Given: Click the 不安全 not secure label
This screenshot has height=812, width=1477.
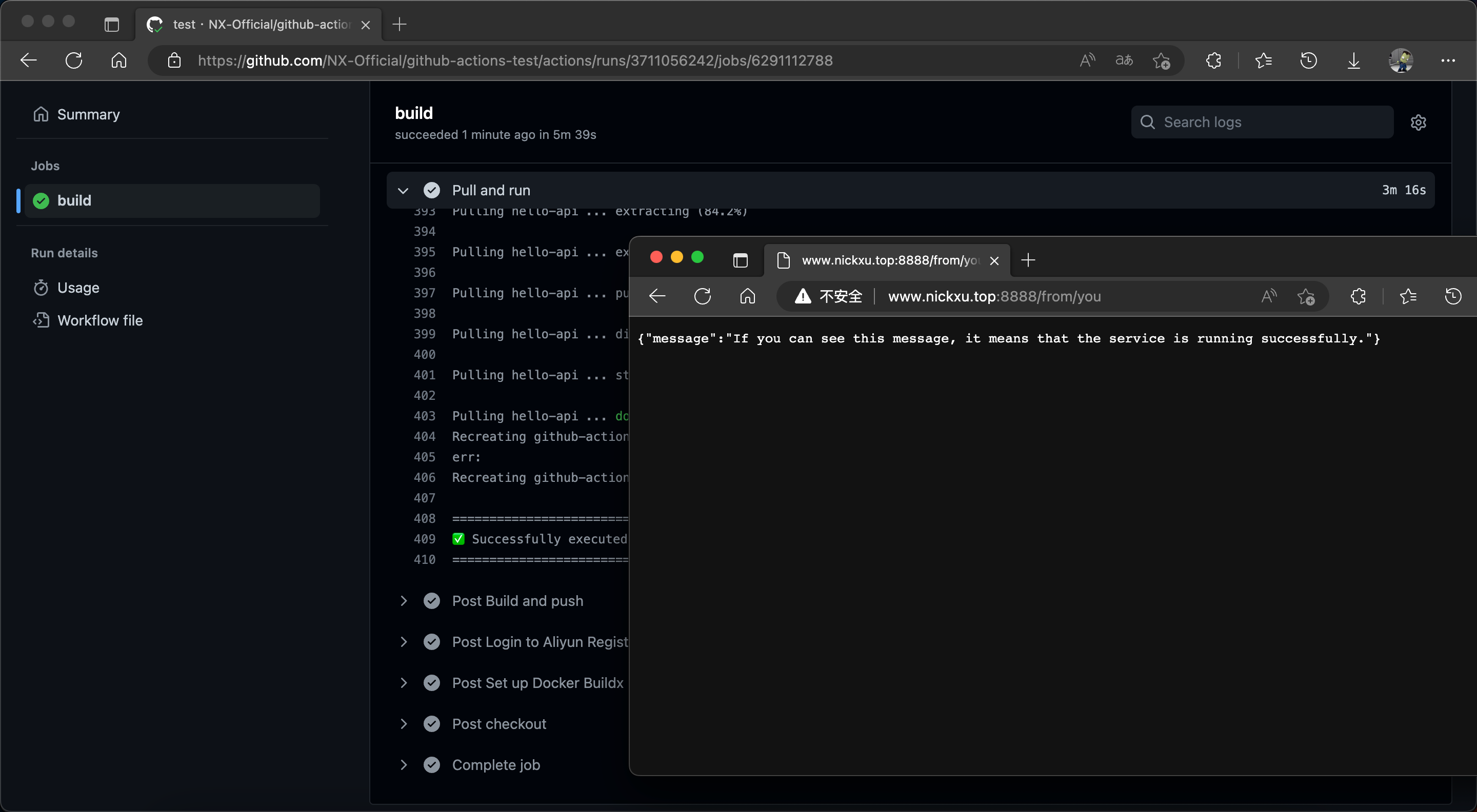Looking at the screenshot, I should [x=841, y=296].
